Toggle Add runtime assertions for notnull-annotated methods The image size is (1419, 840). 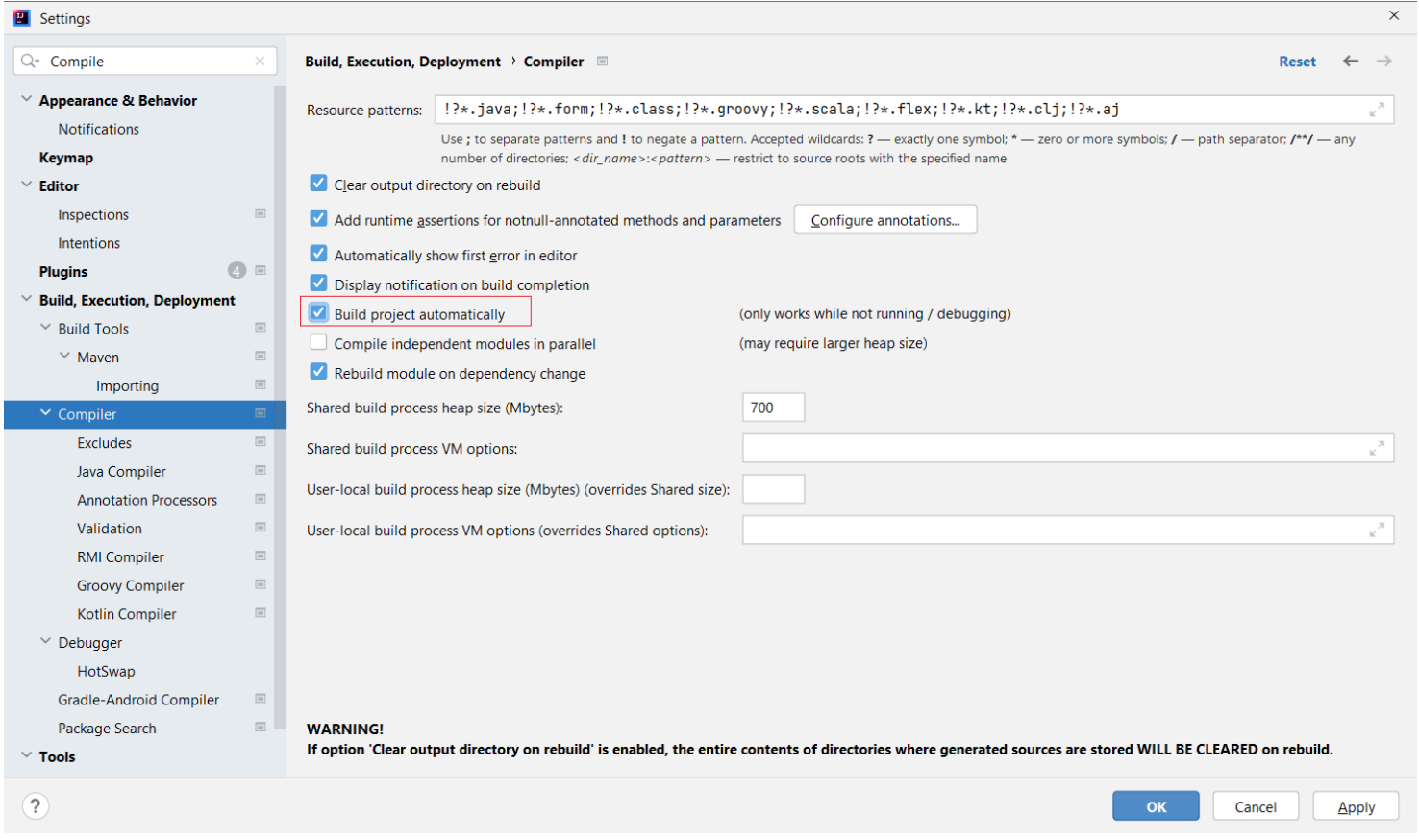tap(318, 219)
